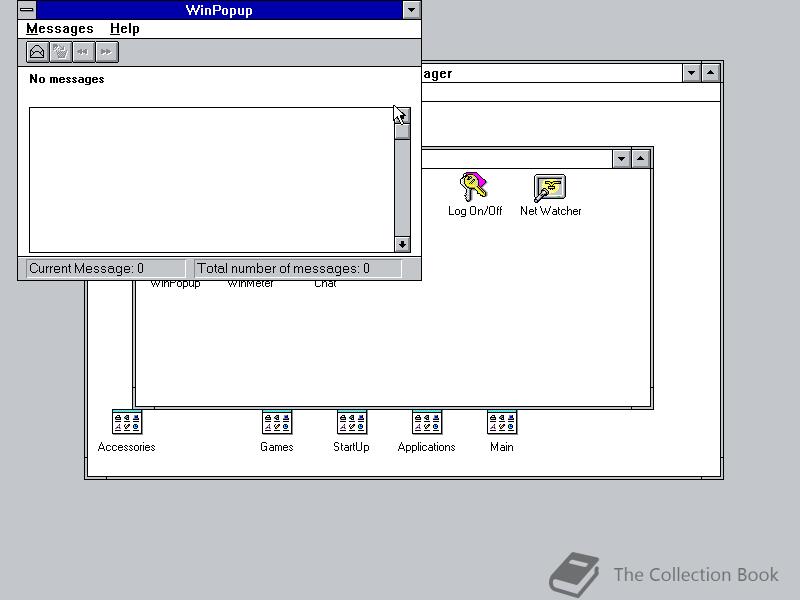Select the Games program group icon
800x600 pixels.
(x=277, y=431)
